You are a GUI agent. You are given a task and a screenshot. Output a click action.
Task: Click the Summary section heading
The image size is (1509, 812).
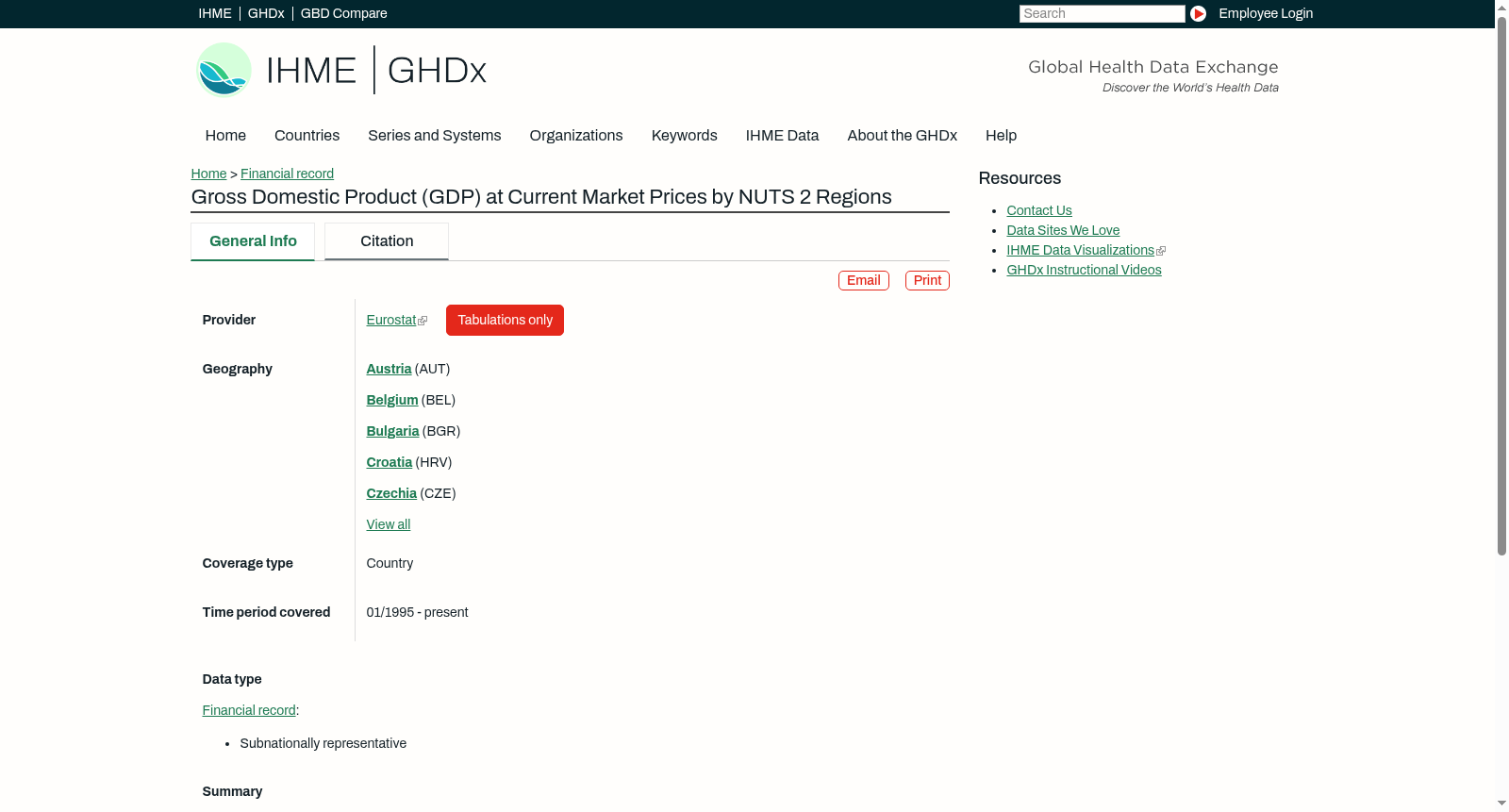(232, 791)
